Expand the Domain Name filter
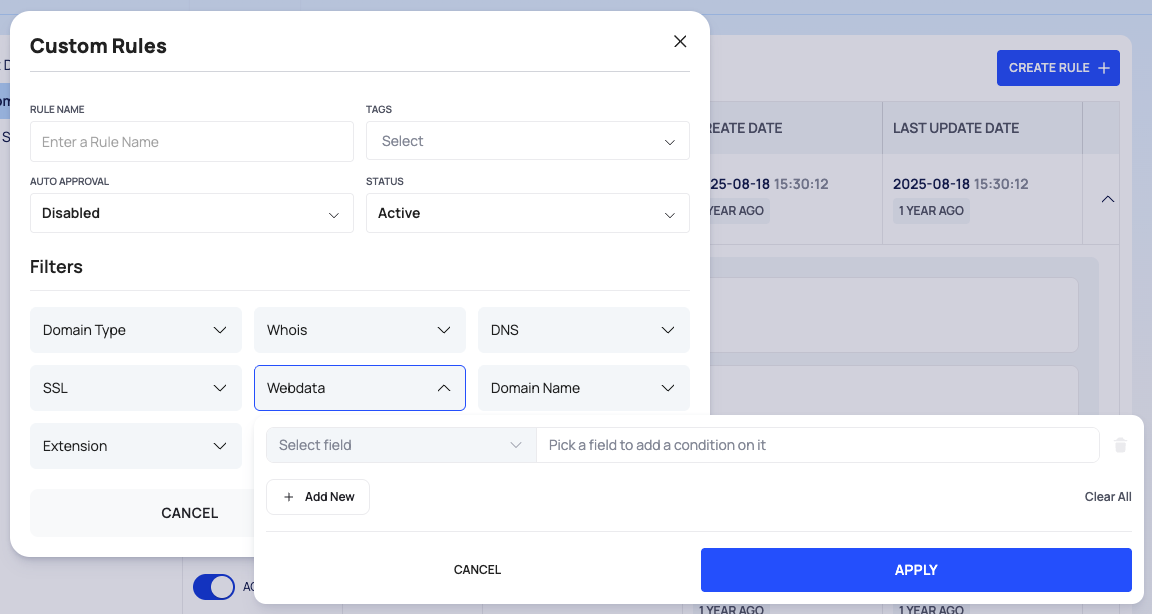The image size is (1152, 614). tap(584, 388)
